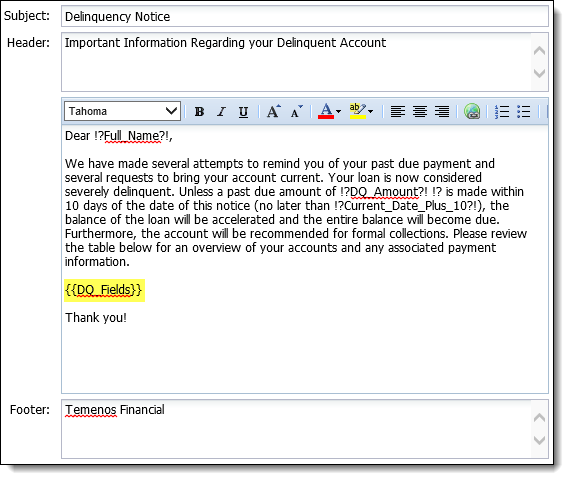Image resolution: width=569 pixels, height=480 pixels.
Task: Increase font size with the large A icon
Action: pos(274,111)
